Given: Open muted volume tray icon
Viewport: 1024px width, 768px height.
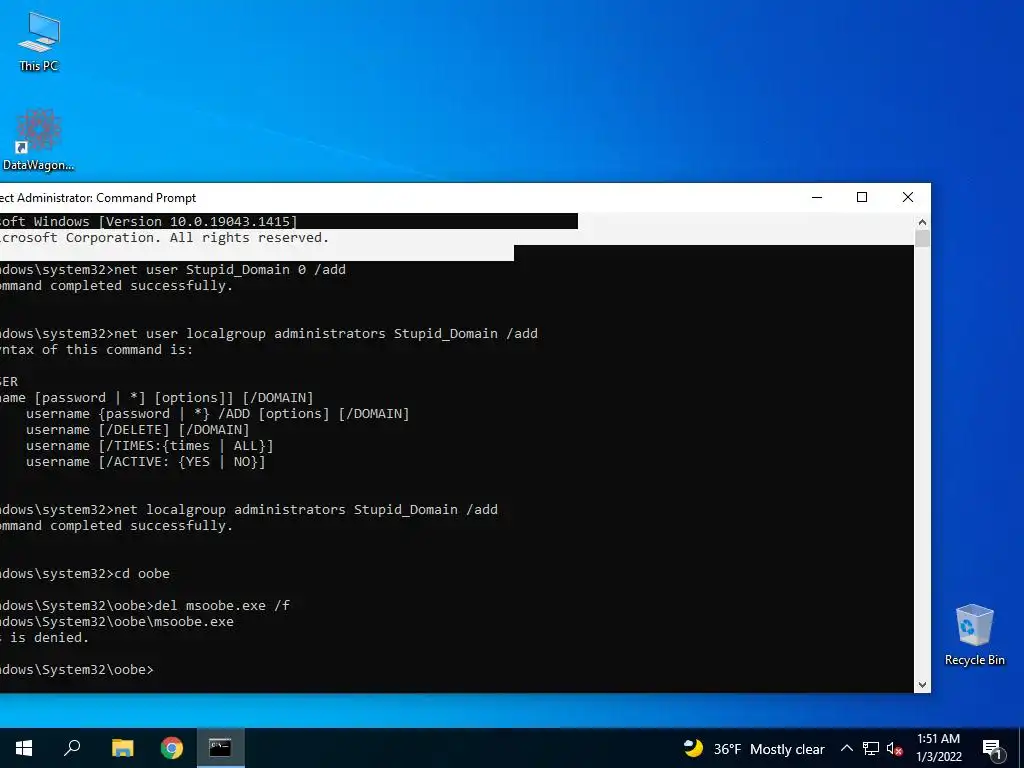Looking at the screenshot, I should 895,748.
